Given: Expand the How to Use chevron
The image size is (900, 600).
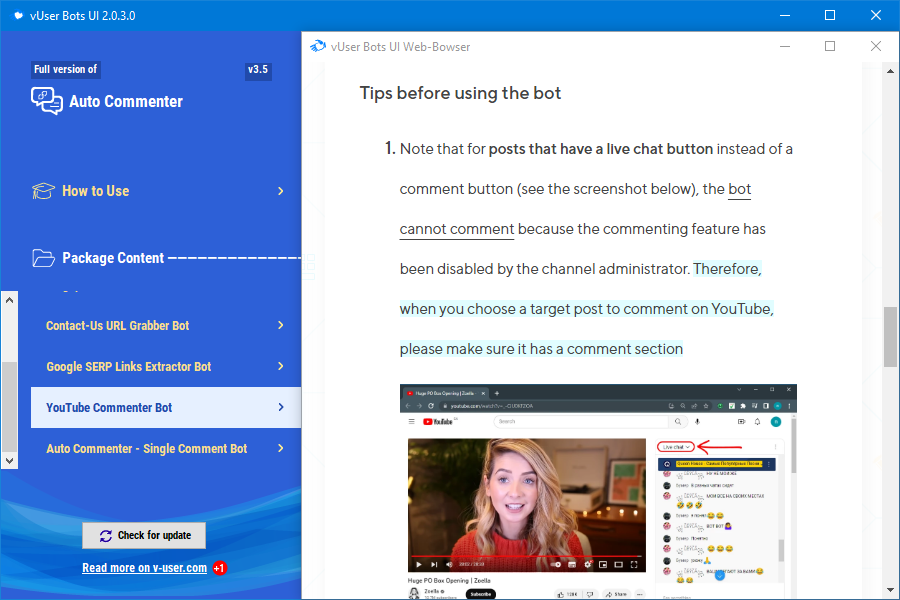Looking at the screenshot, I should click(281, 191).
